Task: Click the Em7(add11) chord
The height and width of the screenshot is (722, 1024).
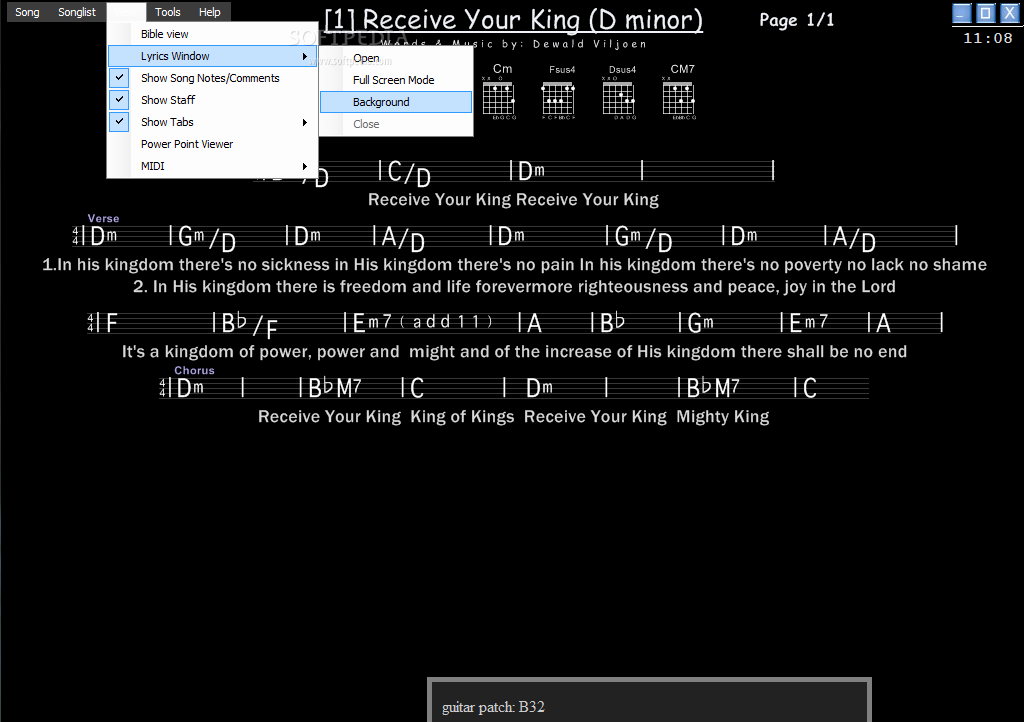Action: pos(423,322)
